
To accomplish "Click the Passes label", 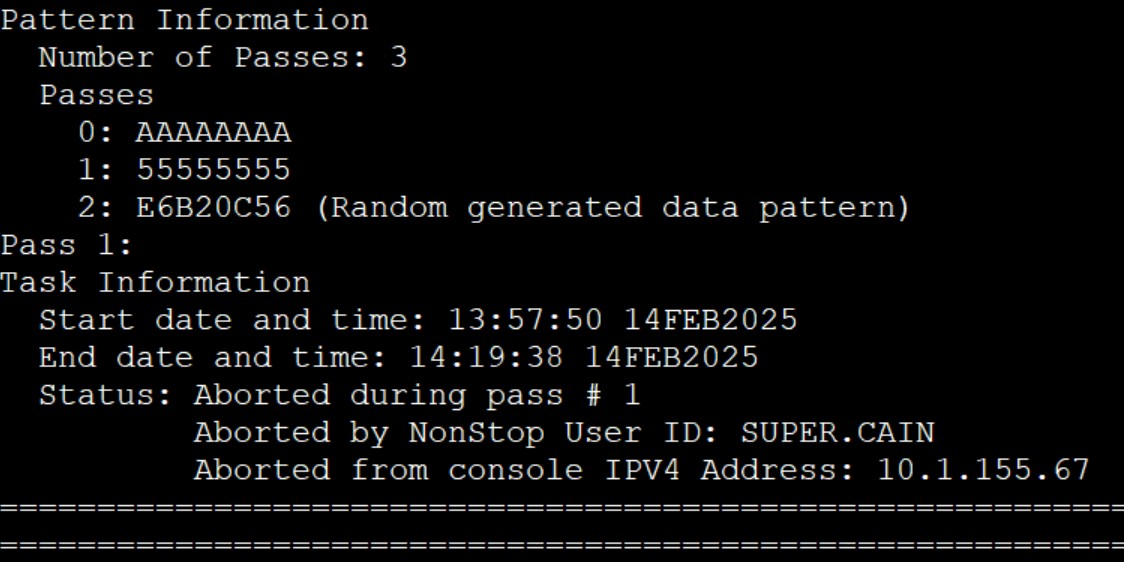I will [x=96, y=95].
